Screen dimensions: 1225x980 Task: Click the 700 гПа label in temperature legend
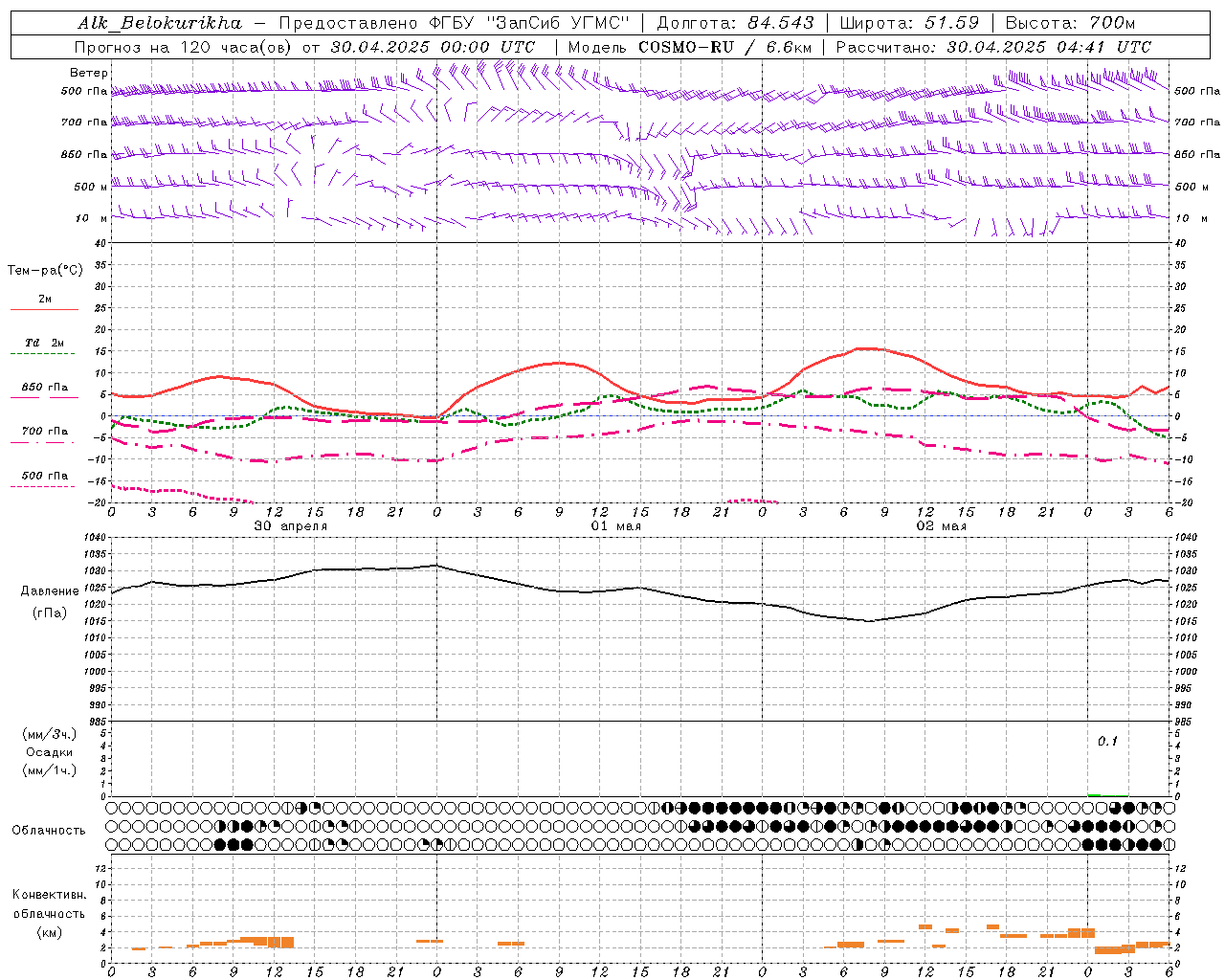(45, 432)
